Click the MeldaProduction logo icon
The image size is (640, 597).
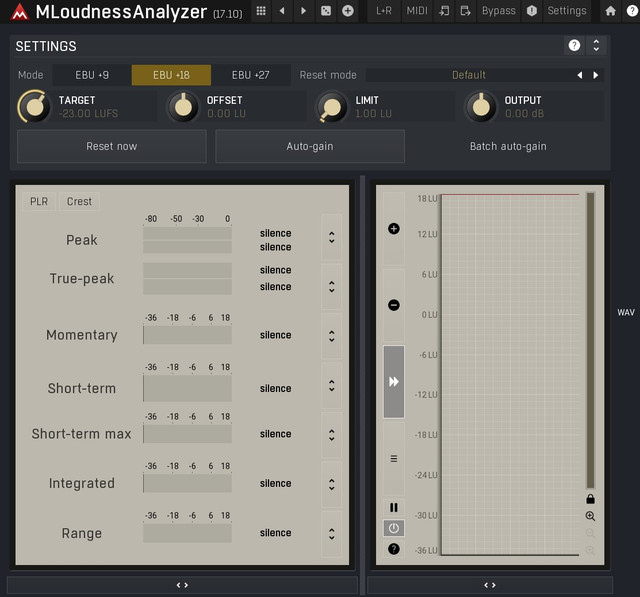19,11
